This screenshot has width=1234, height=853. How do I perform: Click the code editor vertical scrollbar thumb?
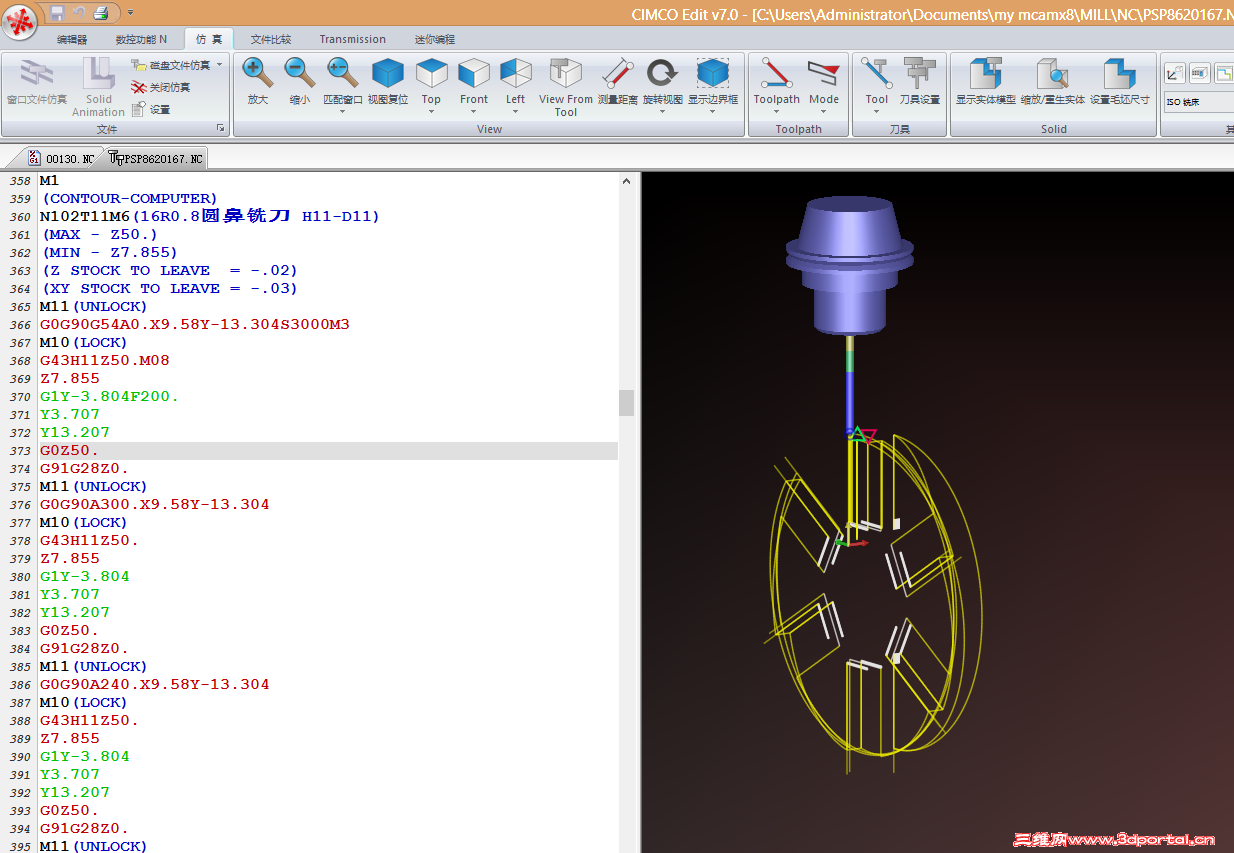[x=627, y=402]
